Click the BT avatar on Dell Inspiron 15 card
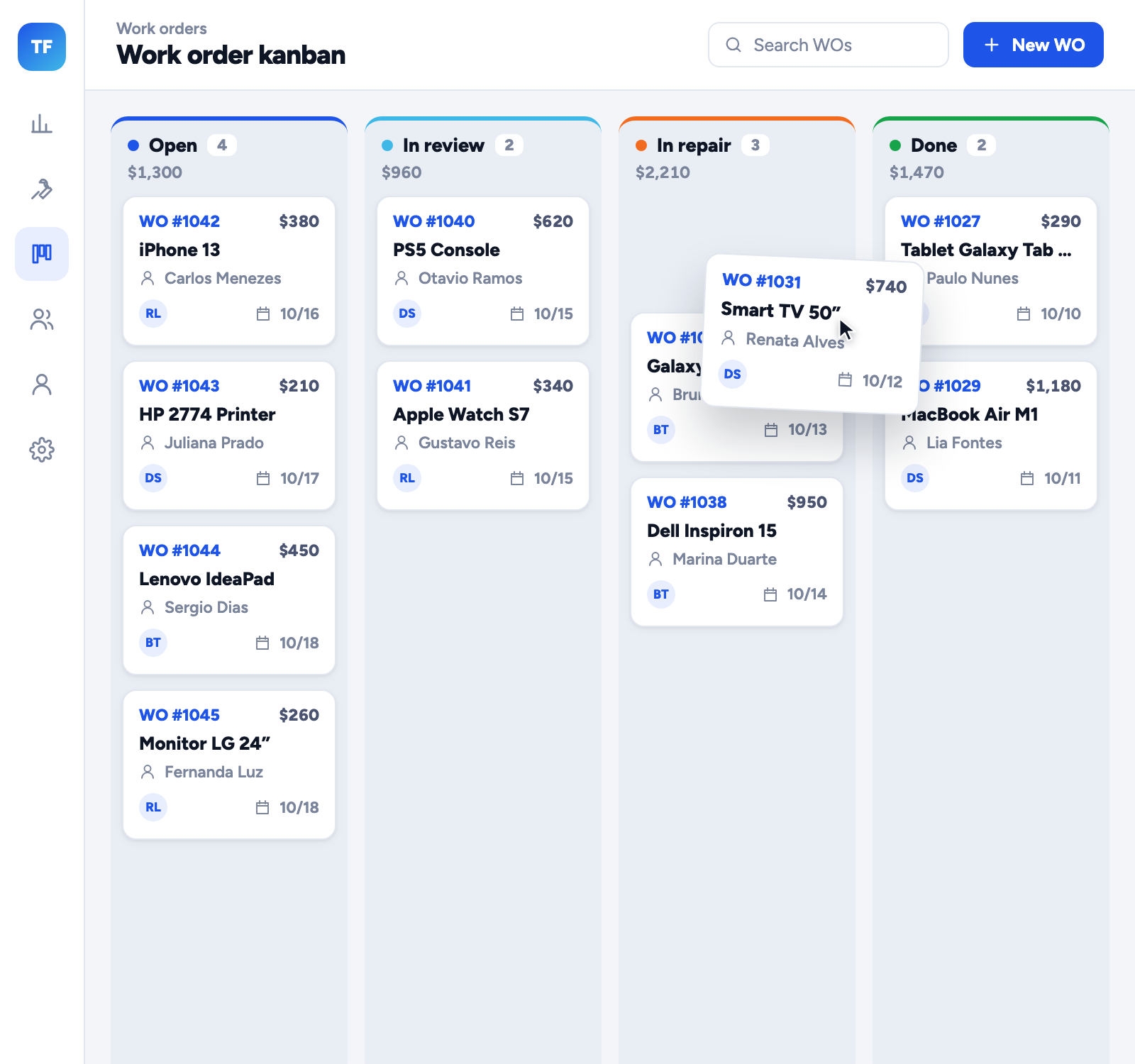This screenshot has width=1135, height=1064. pos(661,594)
